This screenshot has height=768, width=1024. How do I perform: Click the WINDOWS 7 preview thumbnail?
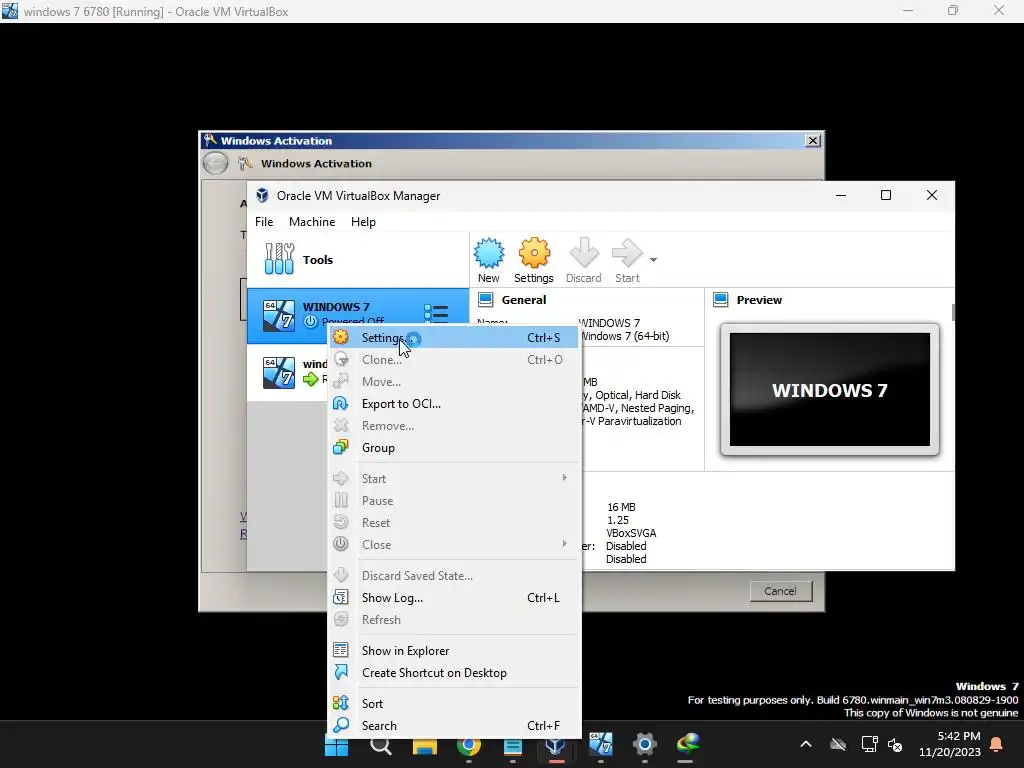(829, 390)
